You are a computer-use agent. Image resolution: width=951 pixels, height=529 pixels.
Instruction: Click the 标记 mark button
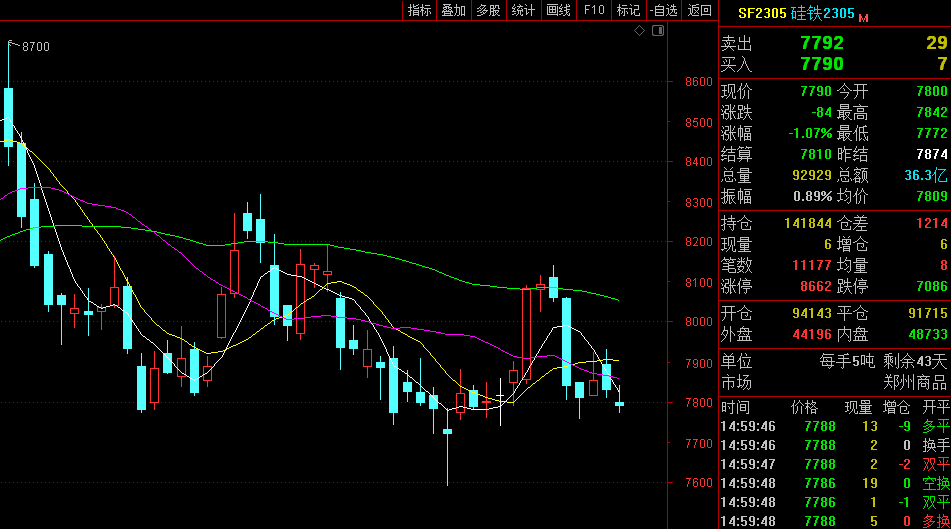(628, 10)
